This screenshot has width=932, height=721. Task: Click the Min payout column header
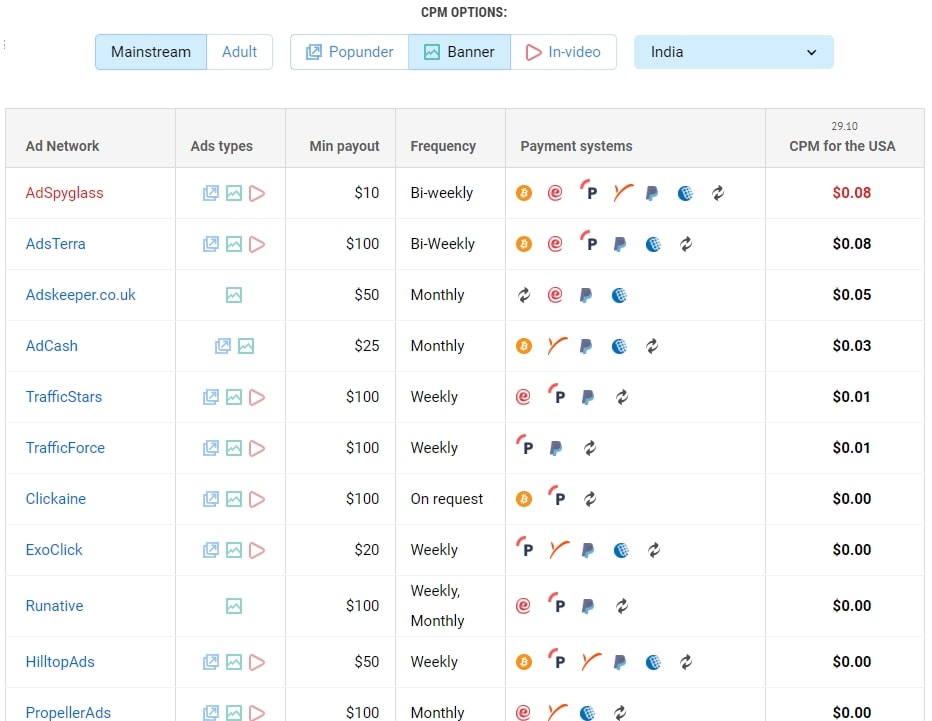(344, 146)
